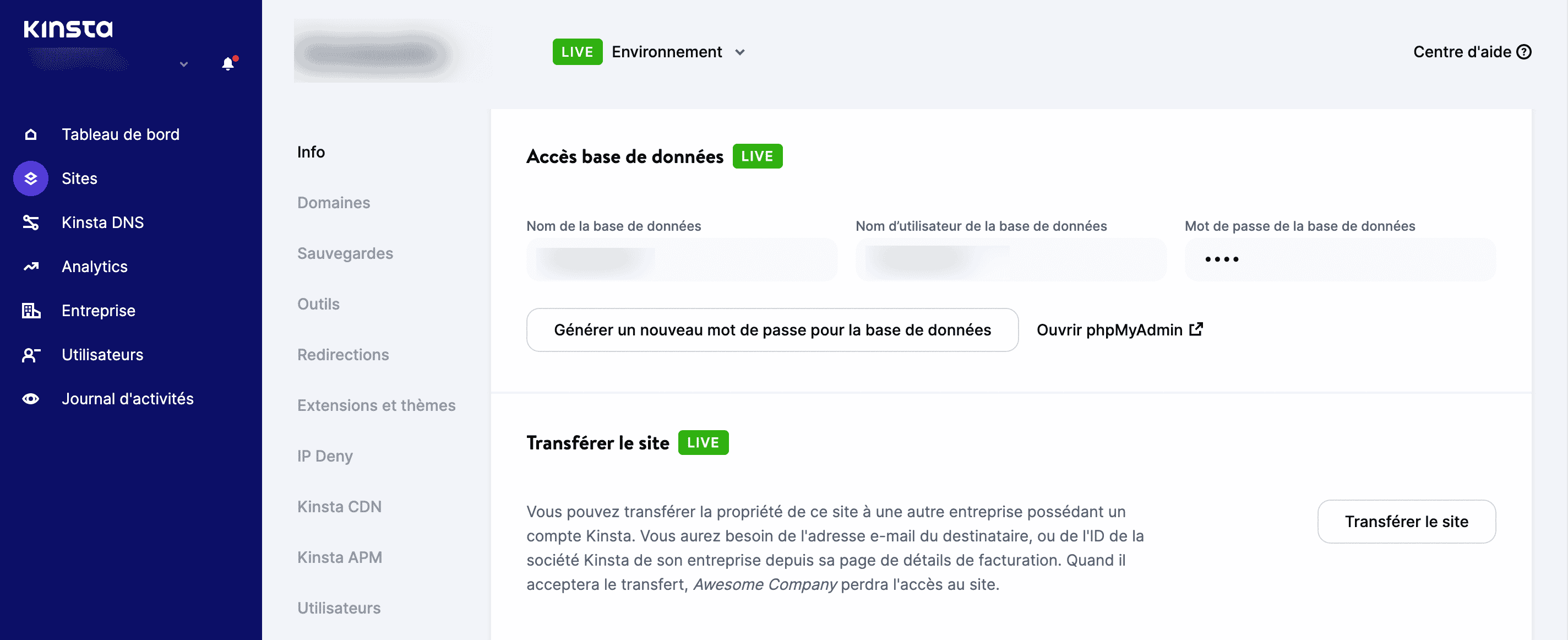Click the Utilisateurs icon in sidebar
This screenshot has width=1568, height=640.
coord(30,354)
